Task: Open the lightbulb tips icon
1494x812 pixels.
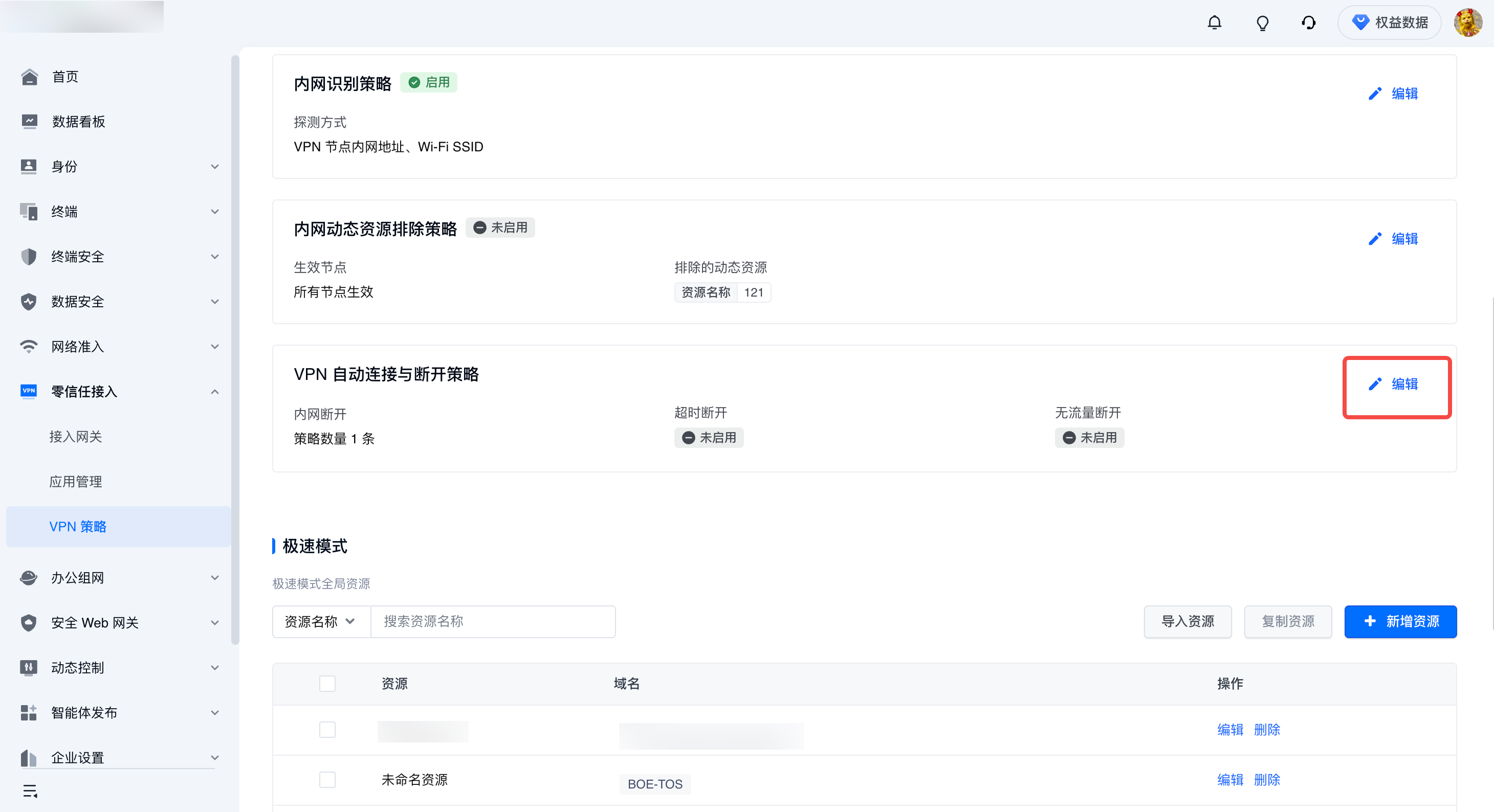Action: [1262, 22]
